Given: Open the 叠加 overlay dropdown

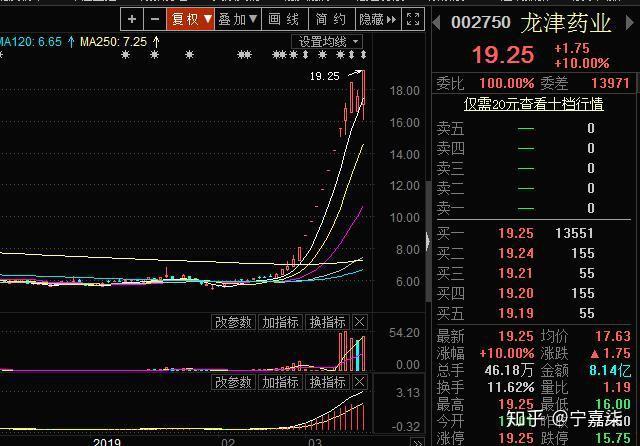Looking at the screenshot, I should coord(238,19).
